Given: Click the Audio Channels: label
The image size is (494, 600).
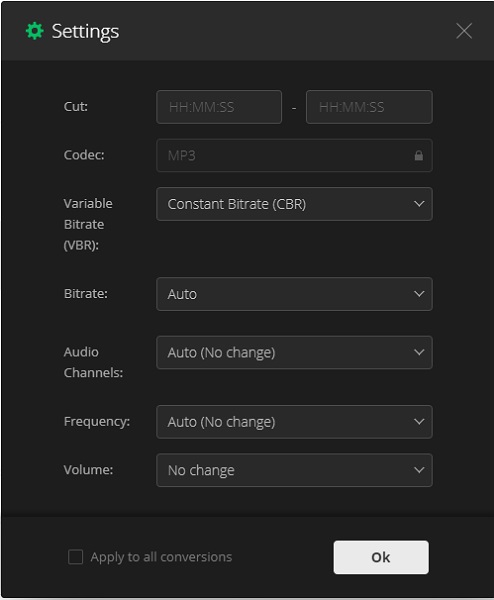Looking at the screenshot, I should point(93,362).
